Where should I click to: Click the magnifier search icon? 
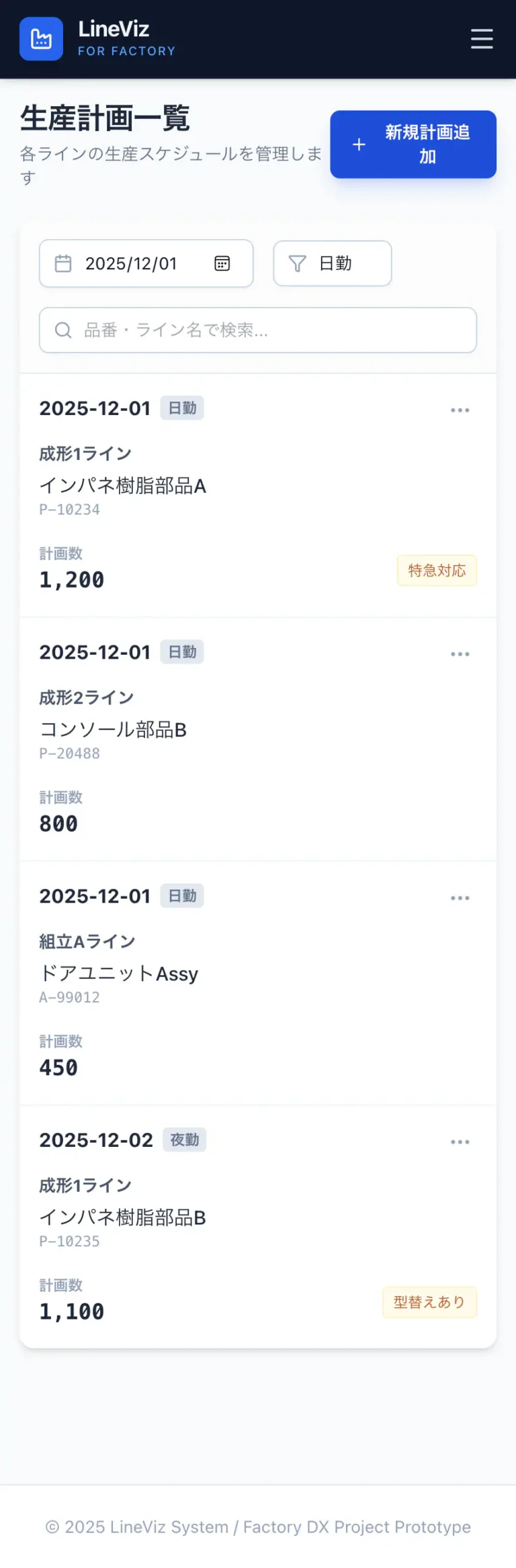pos(63,330)
